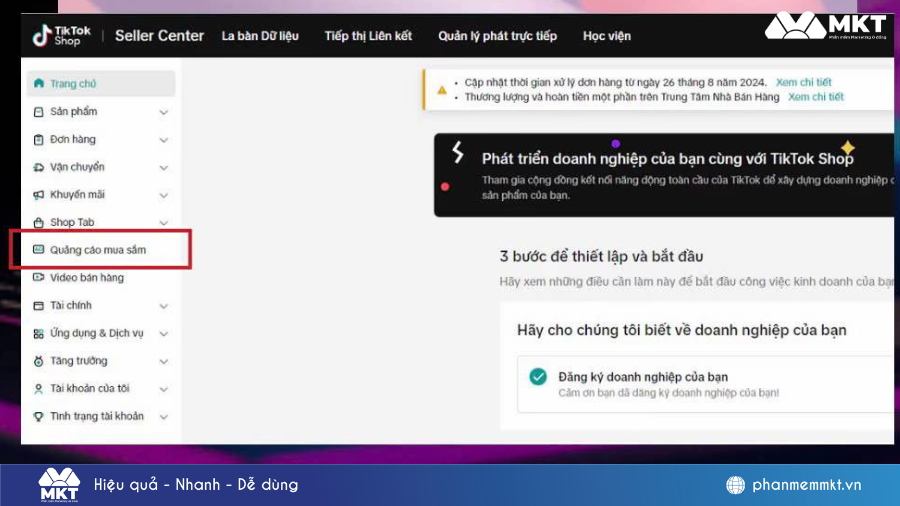Screen dimensions: 900x506
Task: Click the Vận chuyển truck icon
Action: click(39, 167)
